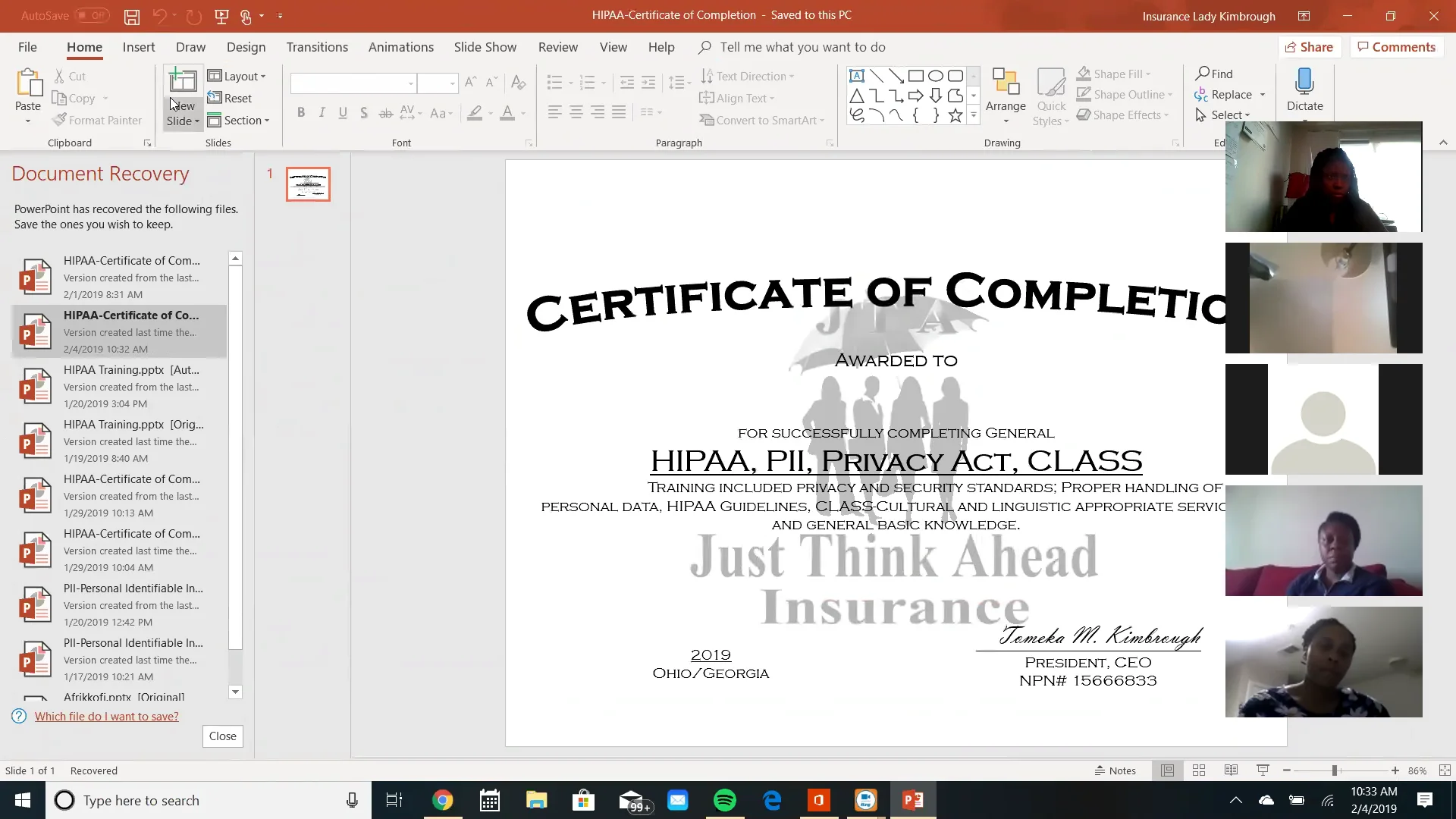
Task: Open the File tab
Action: (27, 47)
